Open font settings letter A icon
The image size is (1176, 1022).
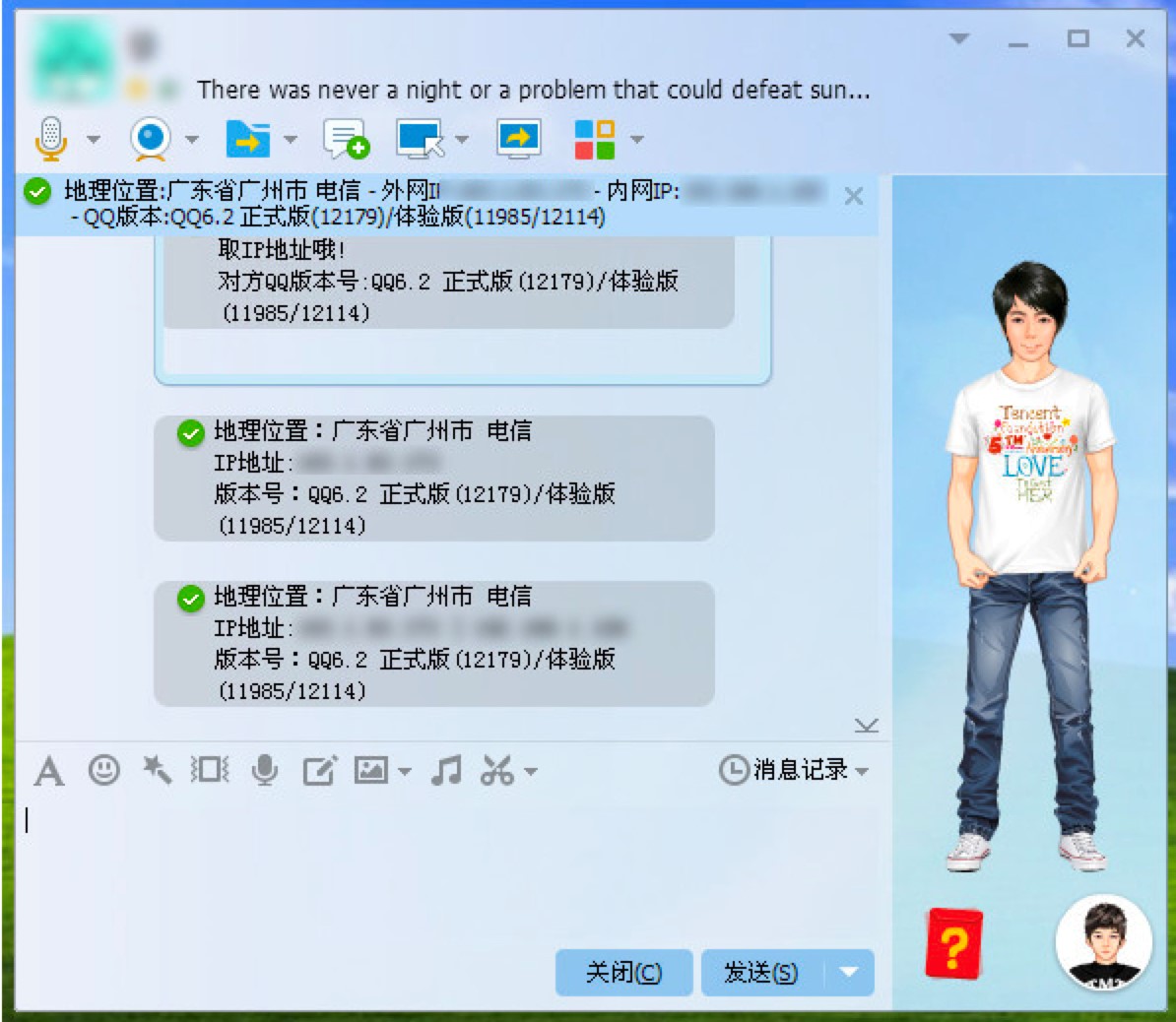pyautogui.click(x=49, y=771)
